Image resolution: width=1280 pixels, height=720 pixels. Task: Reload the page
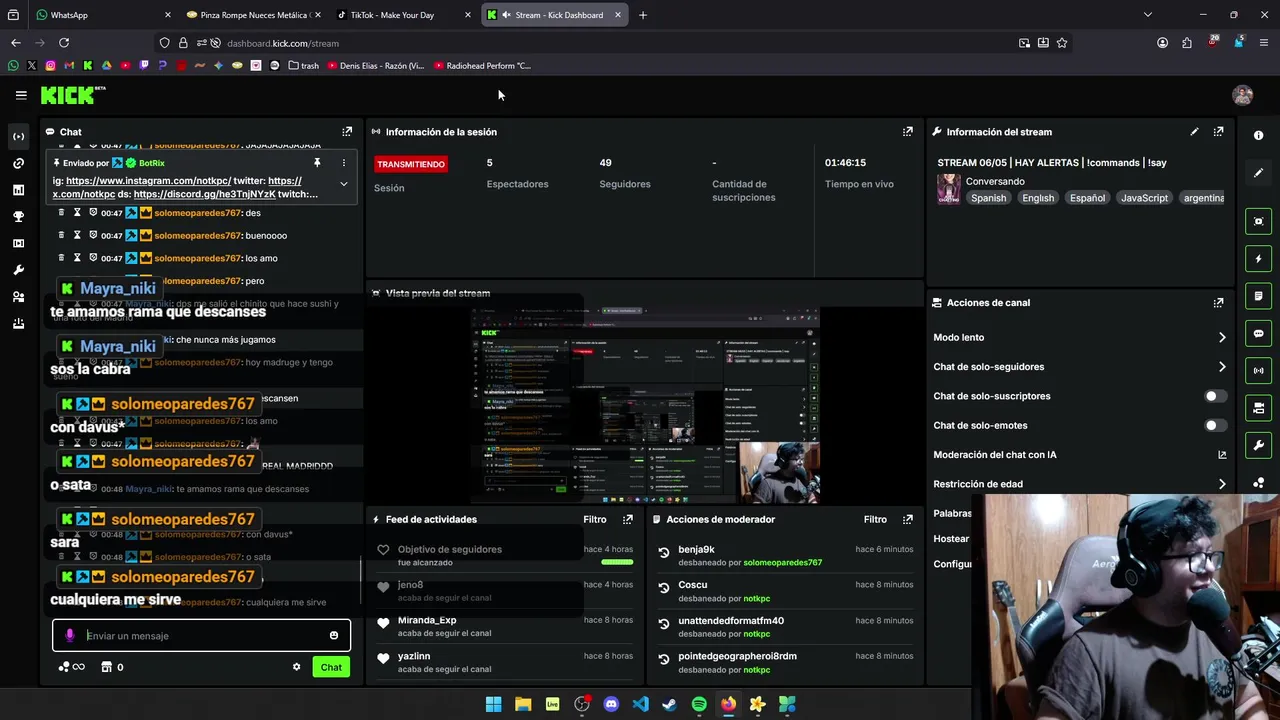pos(64,43)
